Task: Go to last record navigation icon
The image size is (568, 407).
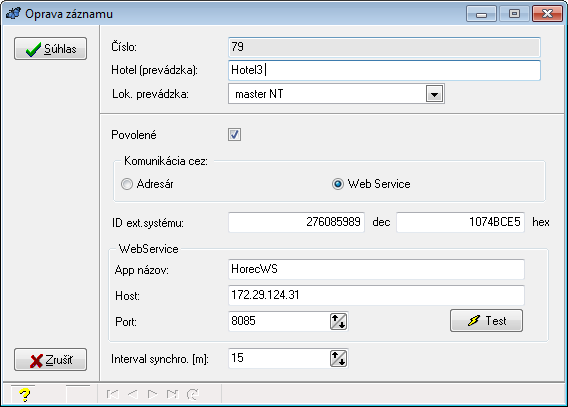Action: [x=172, y=394]
